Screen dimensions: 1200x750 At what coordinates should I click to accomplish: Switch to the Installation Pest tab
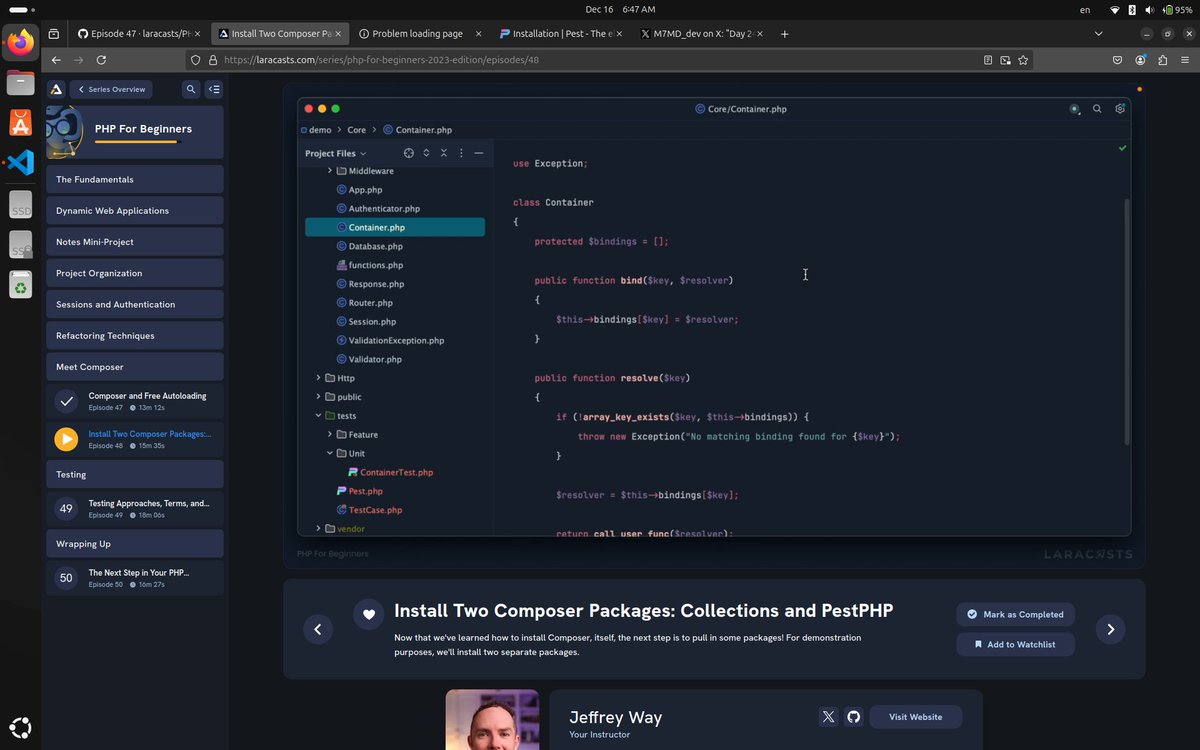562,34
